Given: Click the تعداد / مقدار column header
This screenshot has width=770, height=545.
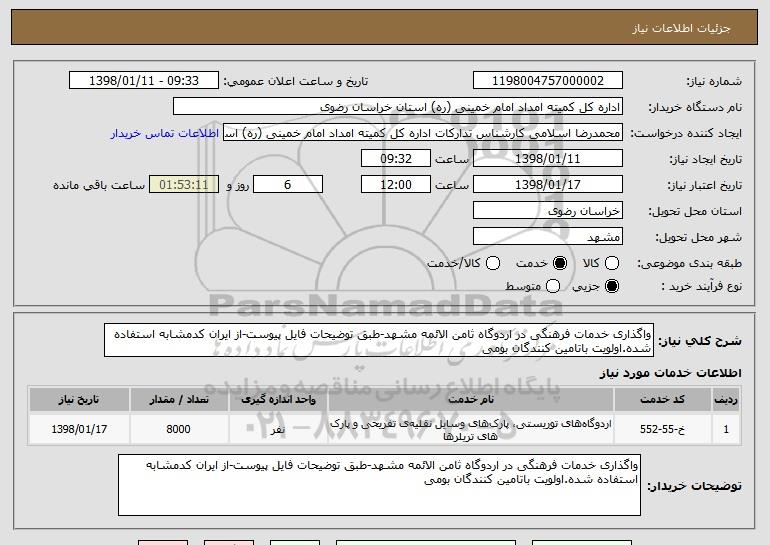Looking at the screenshot, I should point(179,400).
